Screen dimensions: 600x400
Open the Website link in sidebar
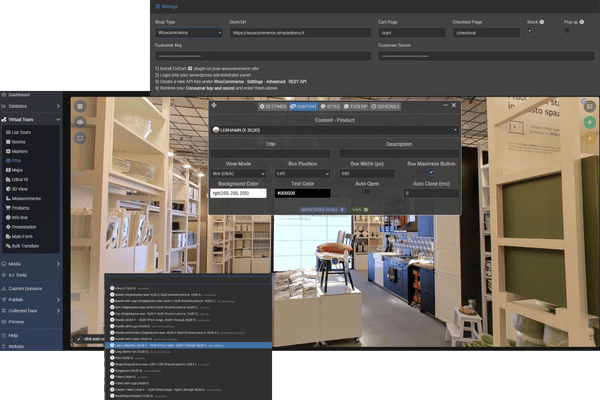click(x=16, y=346)
